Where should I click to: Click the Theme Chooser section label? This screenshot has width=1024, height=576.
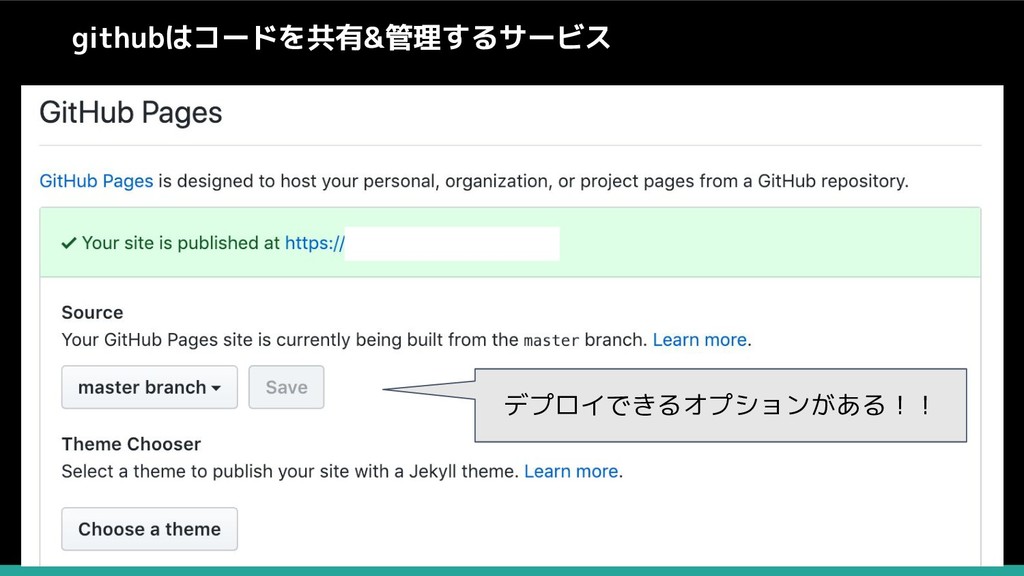[131, 444]
